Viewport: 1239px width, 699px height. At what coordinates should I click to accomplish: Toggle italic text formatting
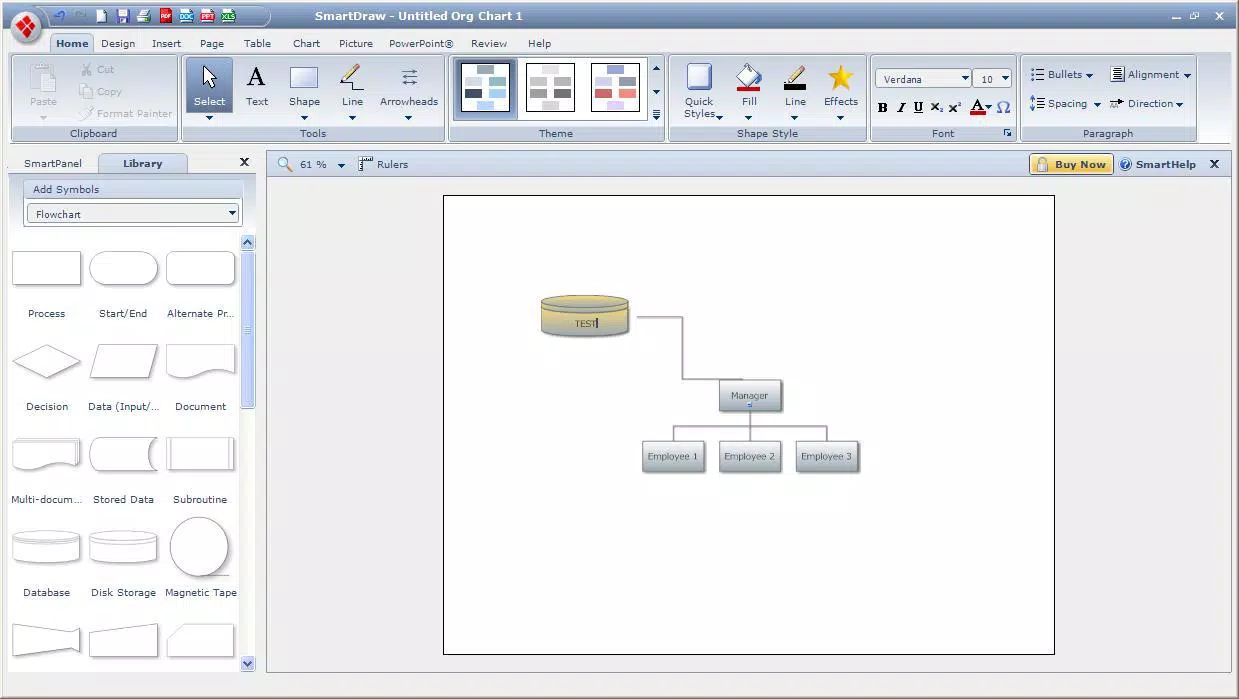coord(900,107)
